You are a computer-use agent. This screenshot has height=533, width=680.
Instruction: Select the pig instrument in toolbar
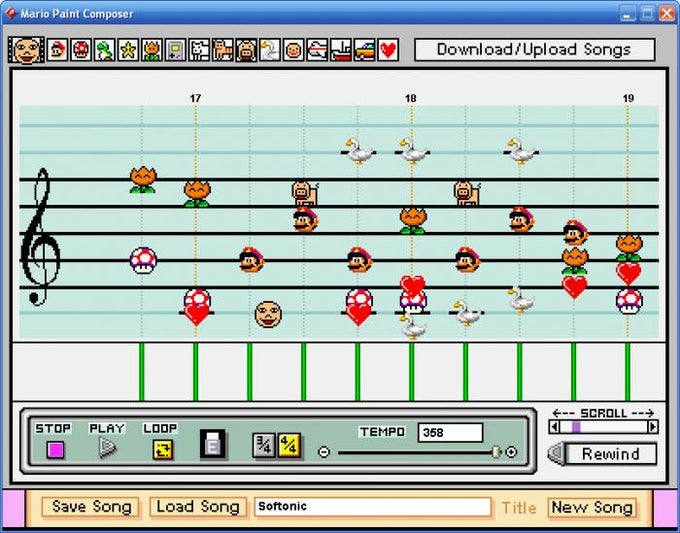(246, 50)
